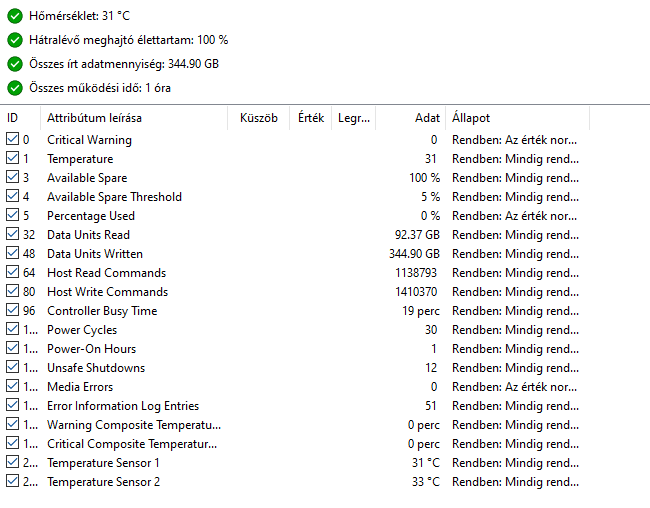Select the Percentage Used row
The height and width of the screenshot is (508, 650).
click(x=91, y=216)
